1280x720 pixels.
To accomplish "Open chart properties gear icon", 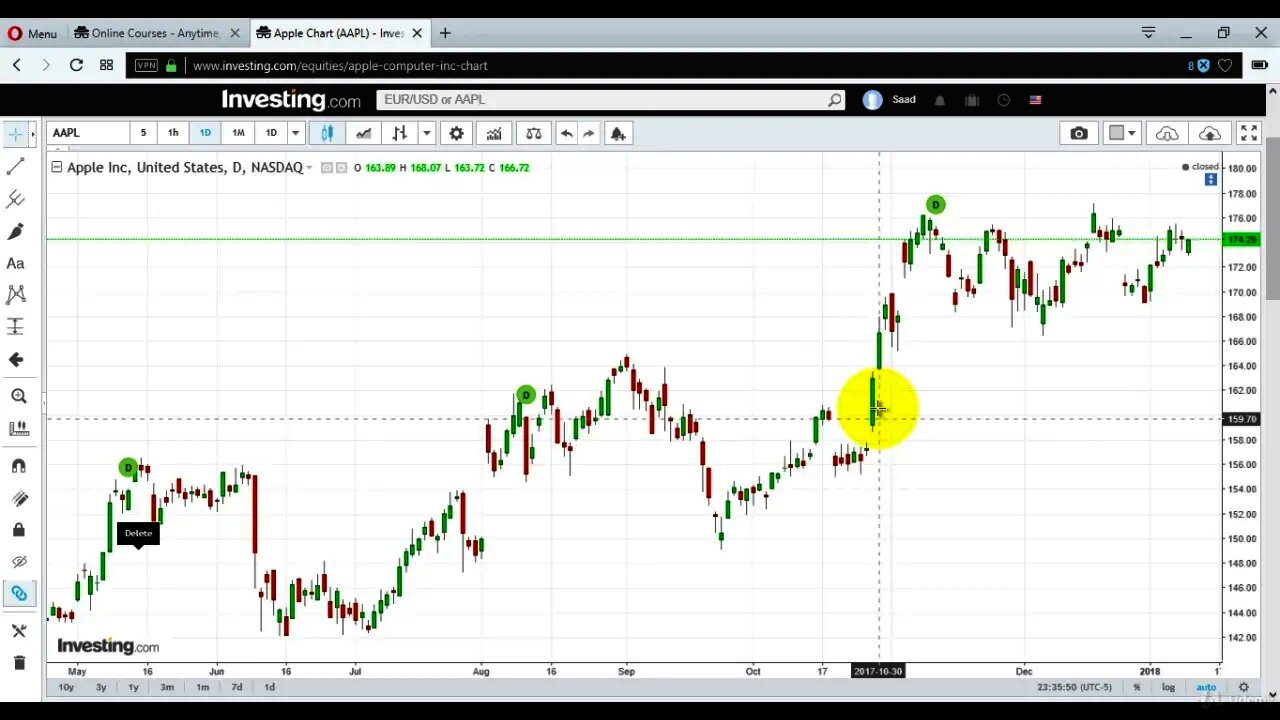I will pyautogui.click(x=456, y=133).
